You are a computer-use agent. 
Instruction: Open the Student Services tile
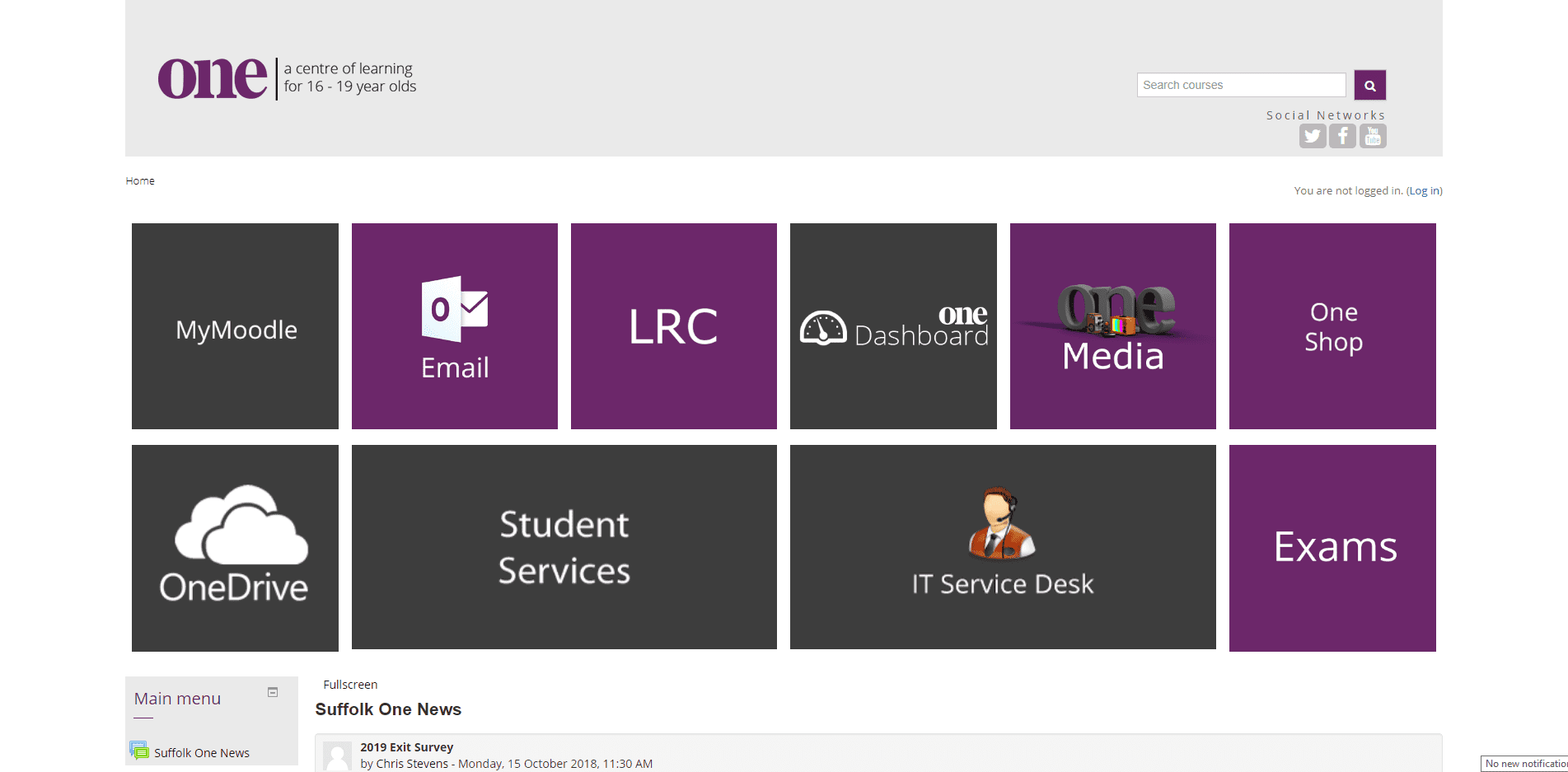564,547
